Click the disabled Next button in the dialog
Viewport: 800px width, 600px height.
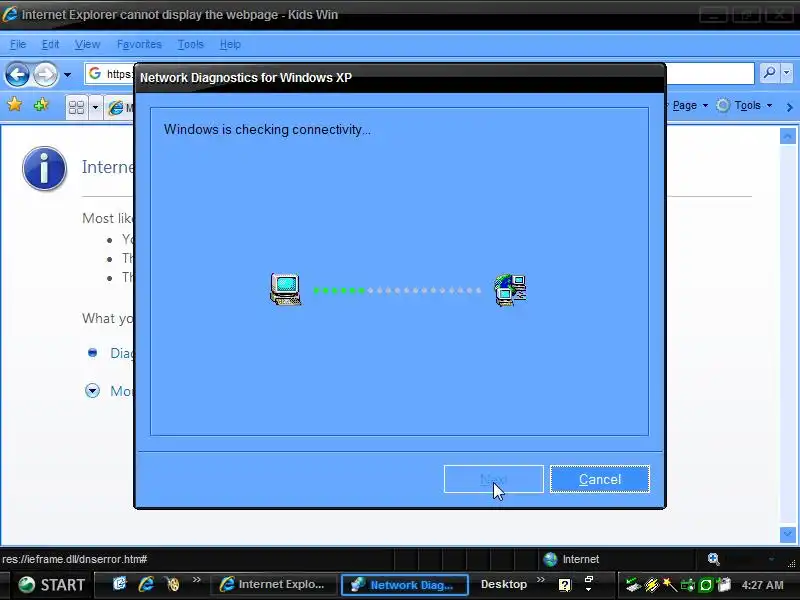pyautogui.click(x=493, y=479)
